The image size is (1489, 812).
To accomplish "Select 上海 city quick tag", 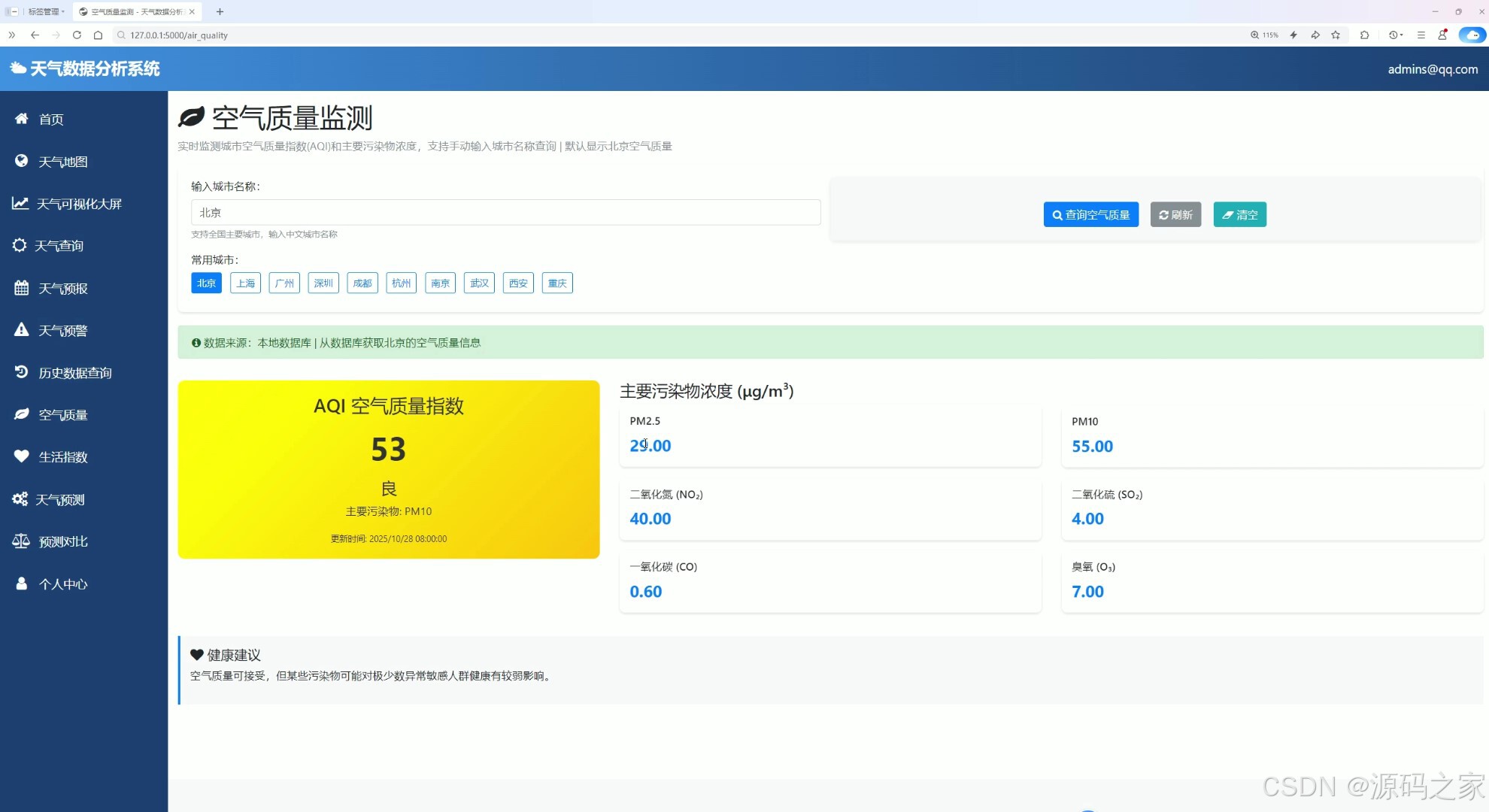I will pyautogui.click(x=245, y=283).
